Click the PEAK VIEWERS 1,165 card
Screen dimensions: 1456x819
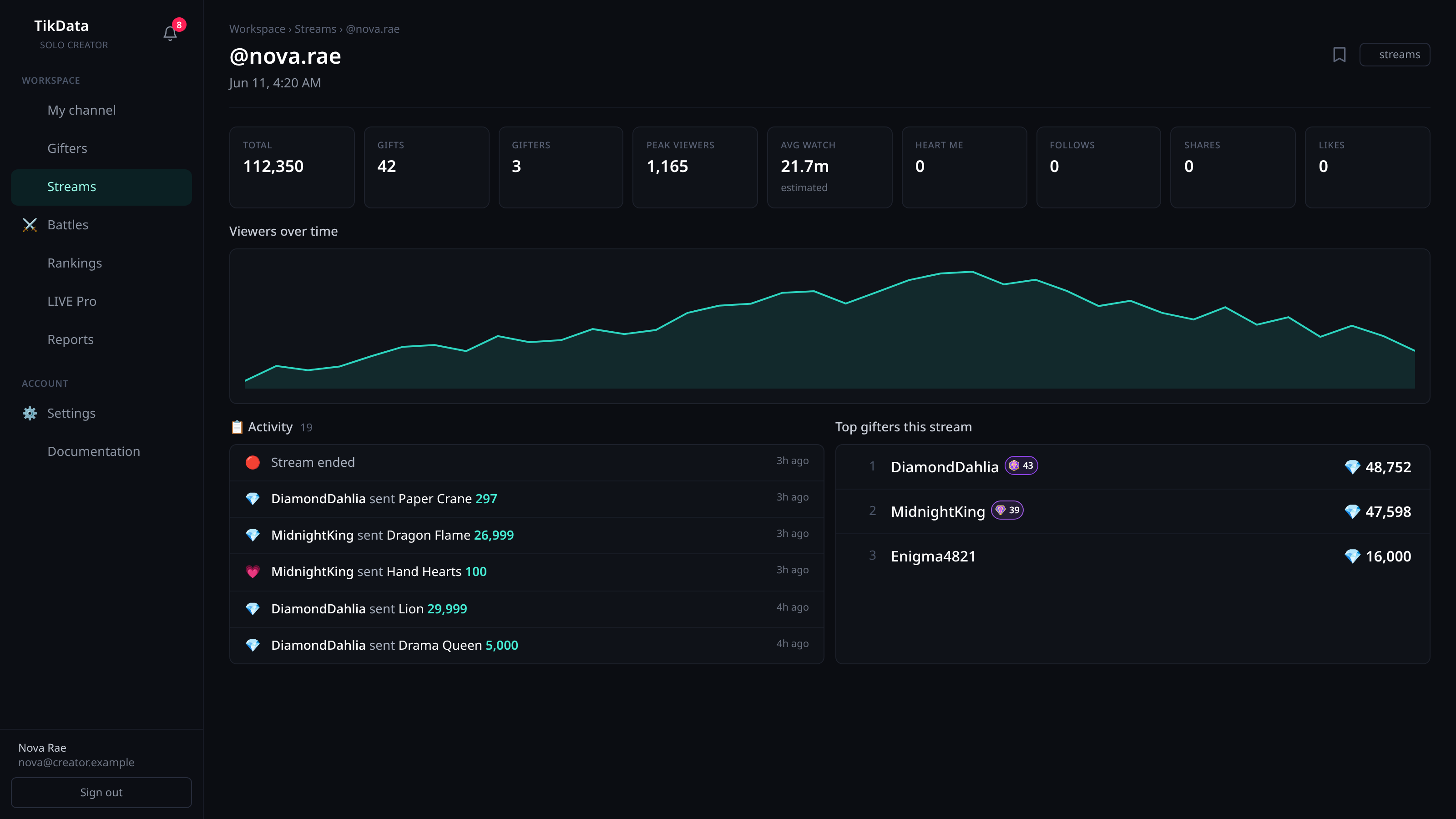point(695,167)
